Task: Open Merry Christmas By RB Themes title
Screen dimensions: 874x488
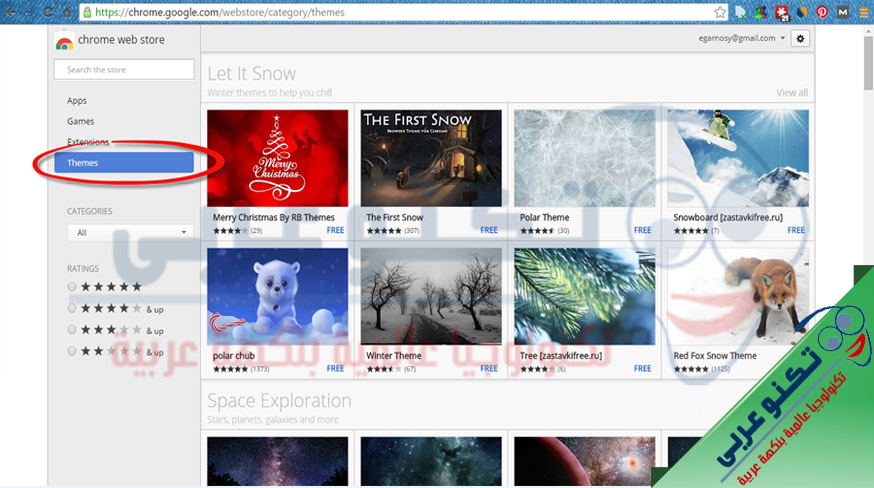Action: (274, 218)
